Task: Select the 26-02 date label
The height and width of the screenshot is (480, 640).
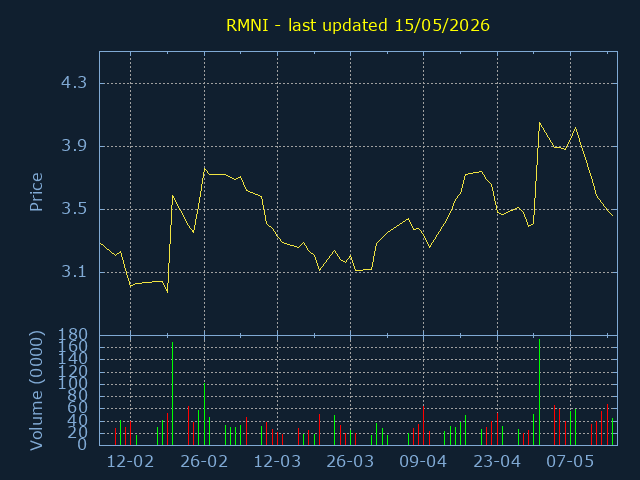Action: coord(204,462)
